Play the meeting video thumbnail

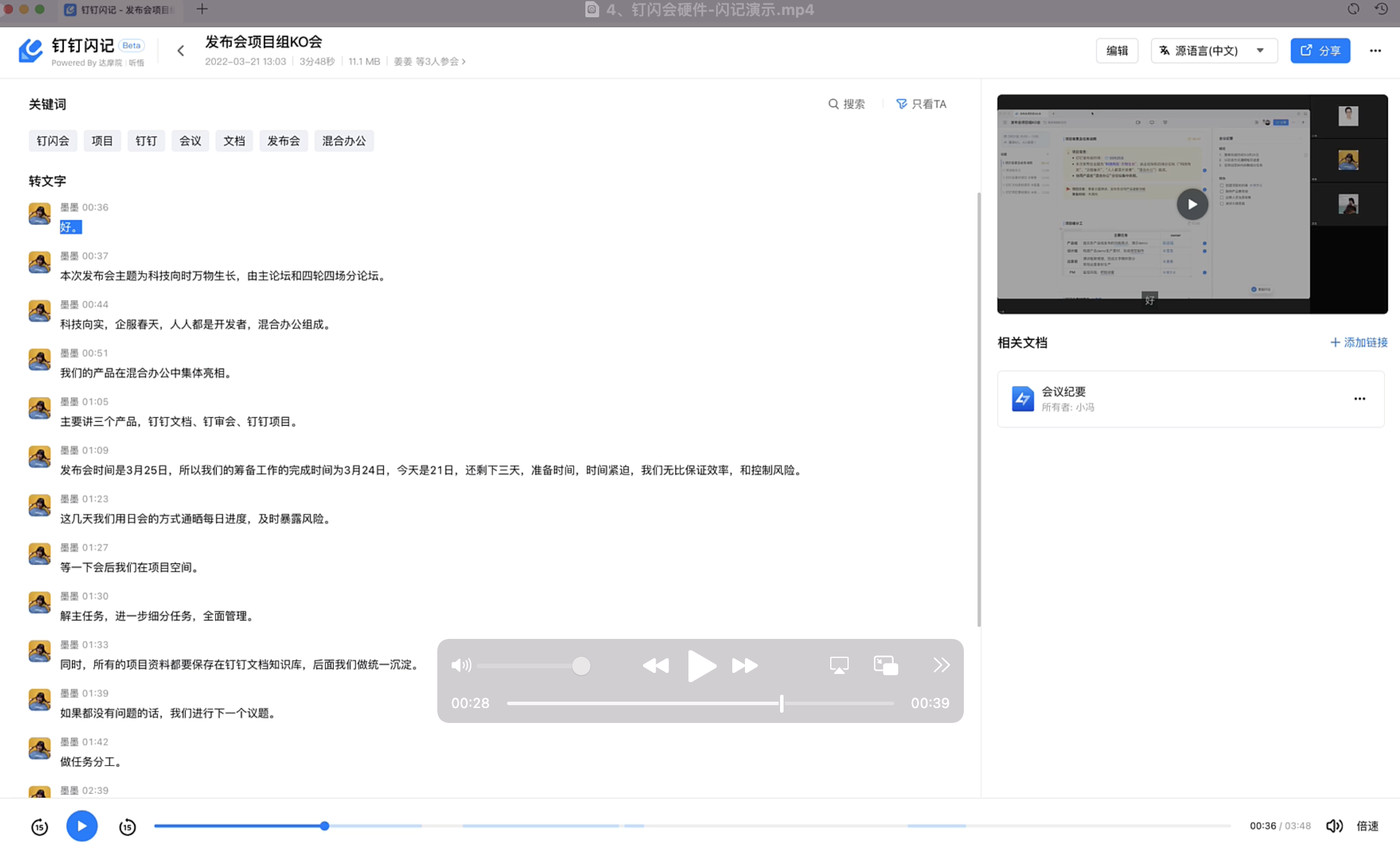(x=1192, y=204)
